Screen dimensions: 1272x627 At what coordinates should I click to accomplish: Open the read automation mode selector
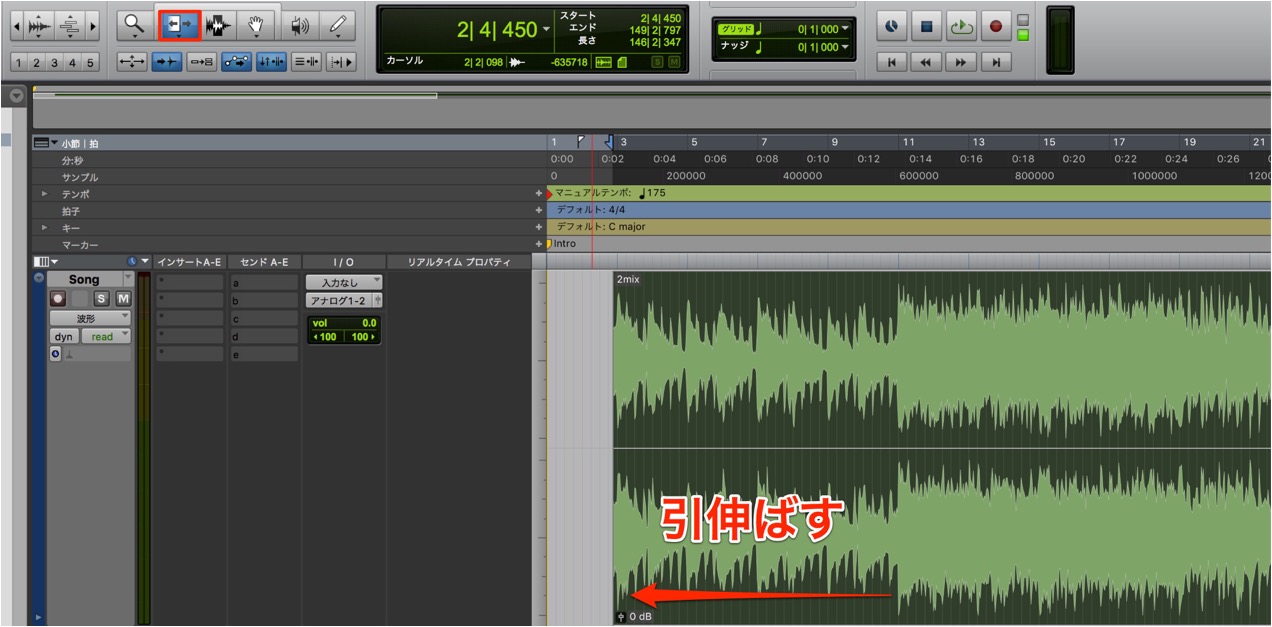[106, 337]
